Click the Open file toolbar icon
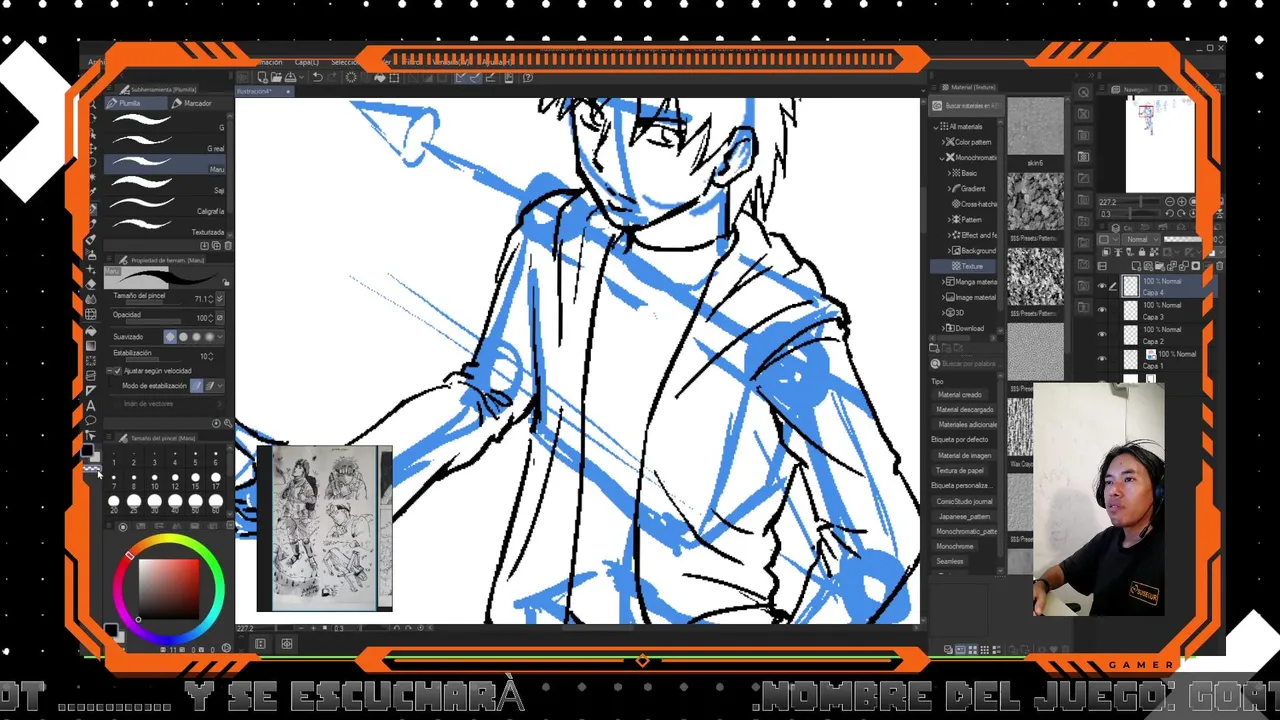This screenshot has height=720, width=1280. pos(276,77)
